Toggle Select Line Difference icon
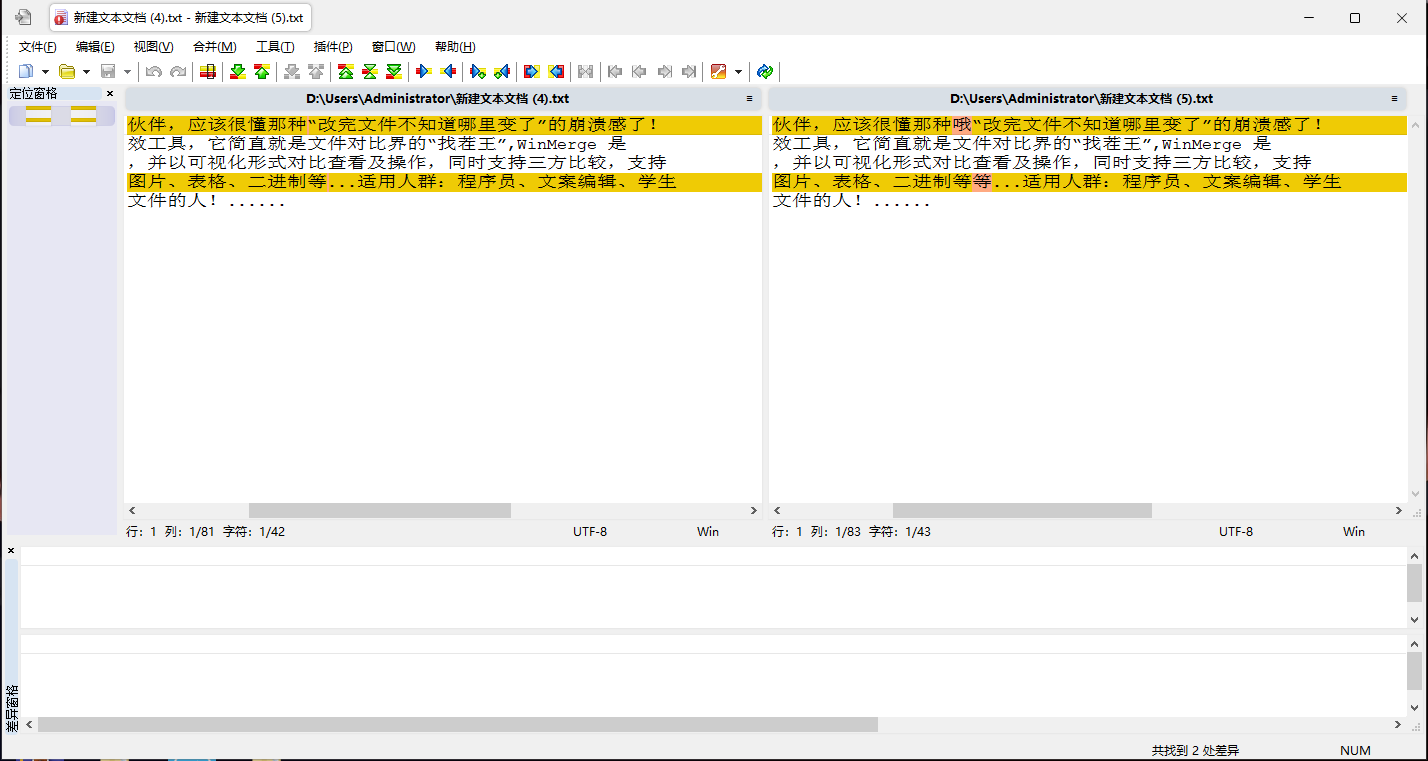This screenshot has height=761, width=1428. coord(208,71)
